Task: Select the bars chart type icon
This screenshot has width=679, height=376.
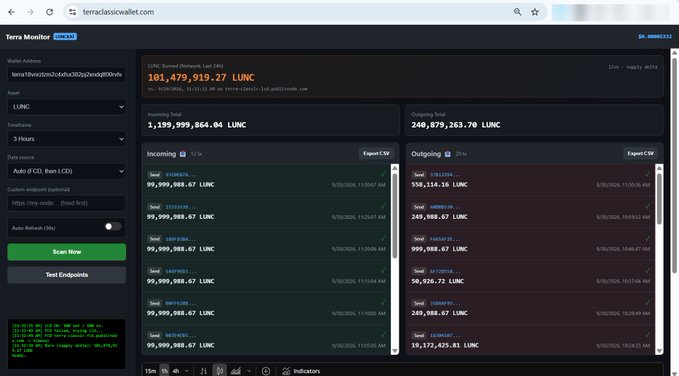Action: click(204, 371)
